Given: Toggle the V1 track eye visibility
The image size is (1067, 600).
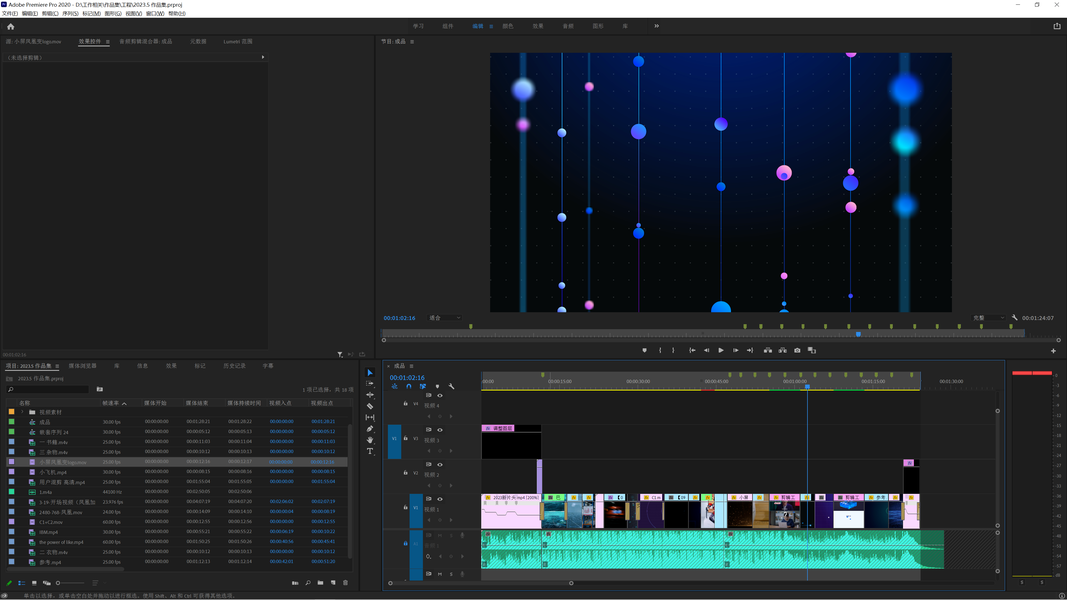Looking at the screenshot, I should coord(440,499).
